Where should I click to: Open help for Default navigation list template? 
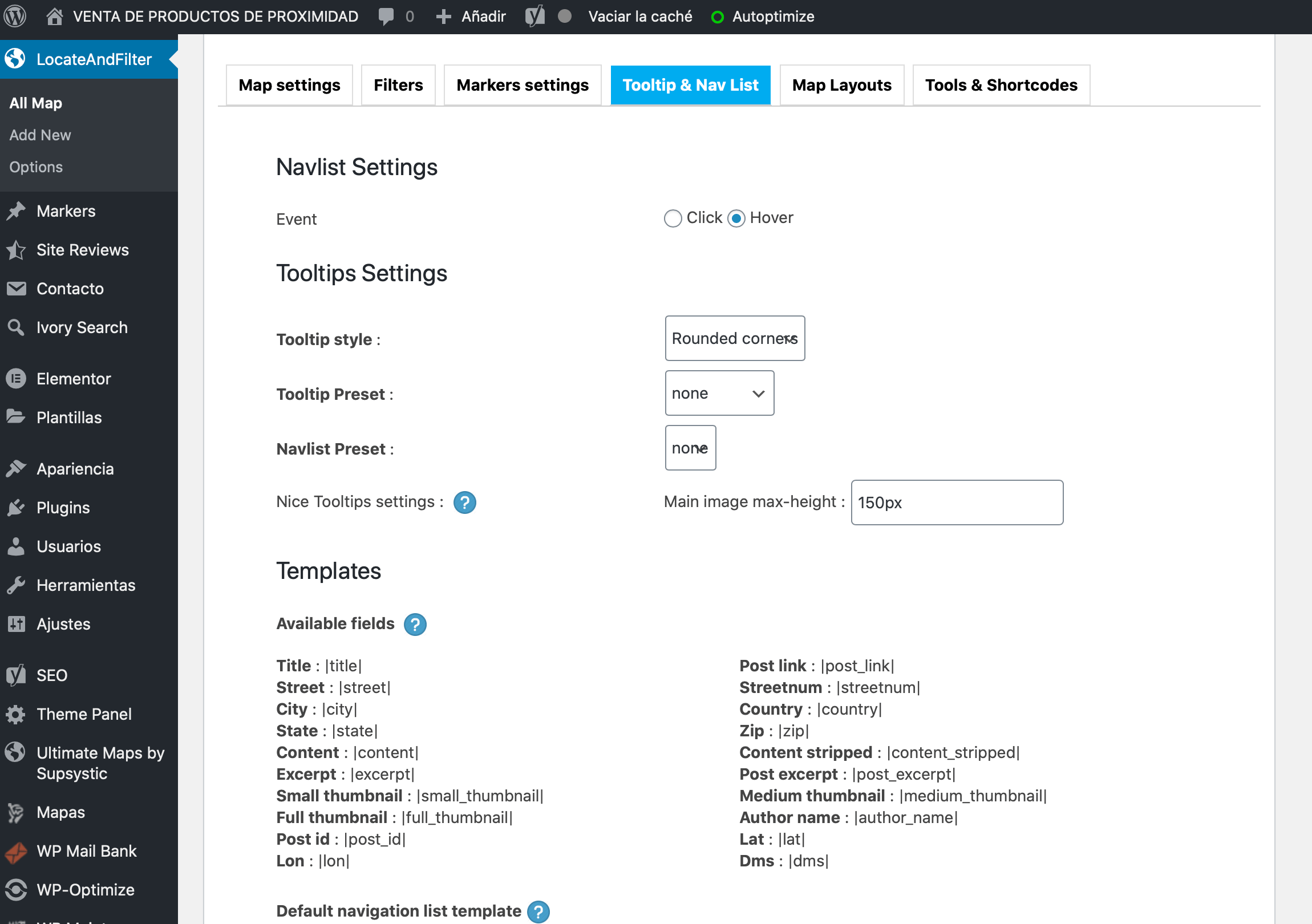pos(538,911)
